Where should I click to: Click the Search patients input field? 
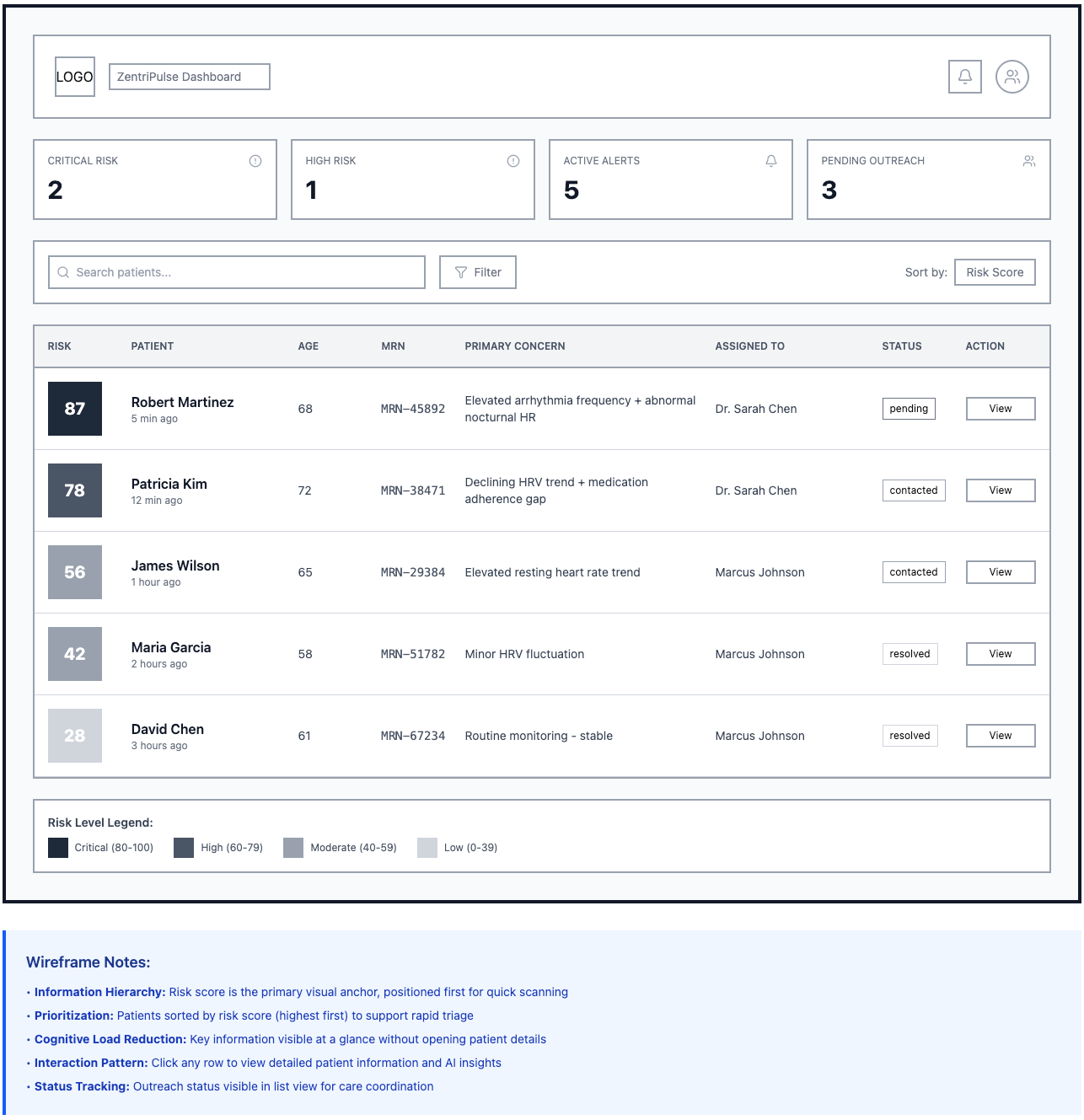244,272
